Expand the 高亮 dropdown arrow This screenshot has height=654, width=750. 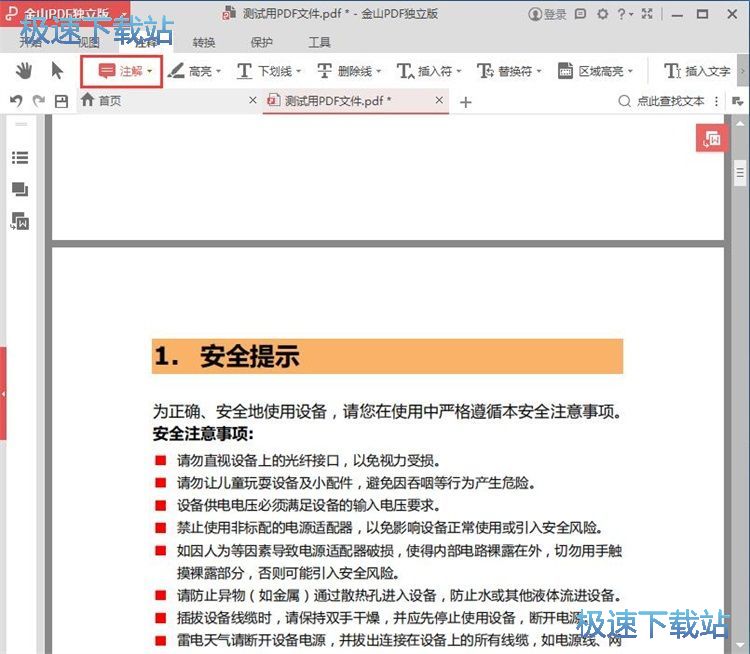click(x=218, y=71)
